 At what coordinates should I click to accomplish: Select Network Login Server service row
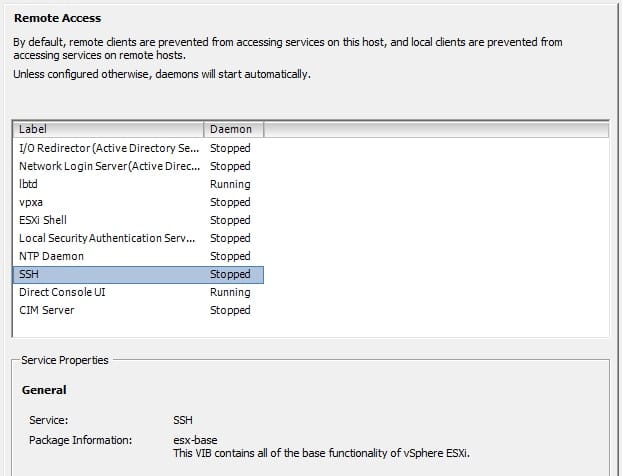pos(138,166)
